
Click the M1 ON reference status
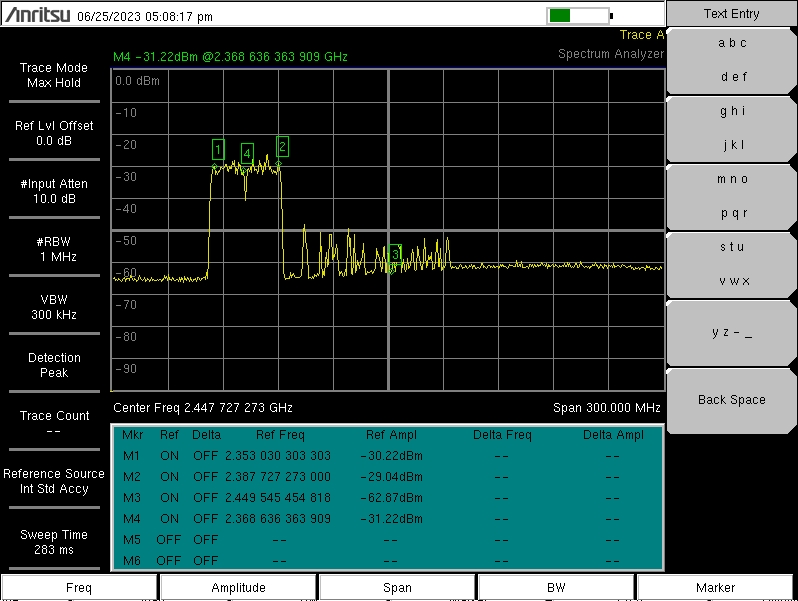pyautogui.click(x=170, y=456)
